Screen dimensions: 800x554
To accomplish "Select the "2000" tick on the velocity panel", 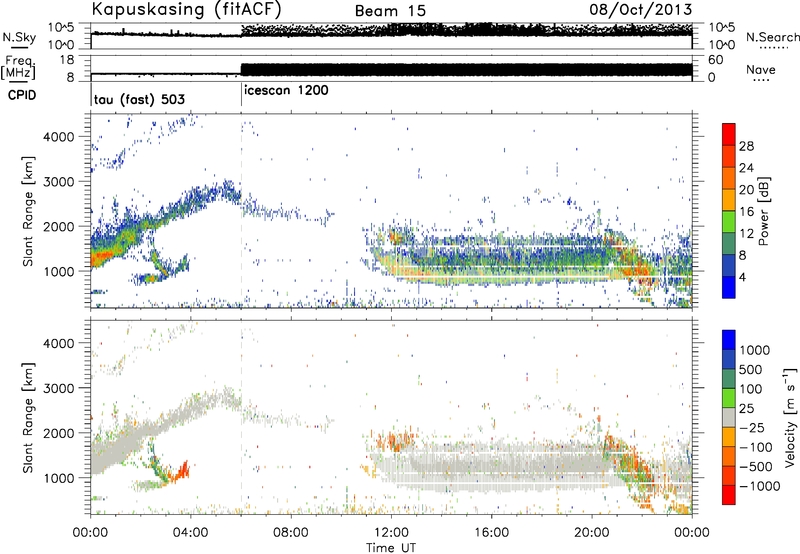I will pyautogui.click(x=58, y=433).
